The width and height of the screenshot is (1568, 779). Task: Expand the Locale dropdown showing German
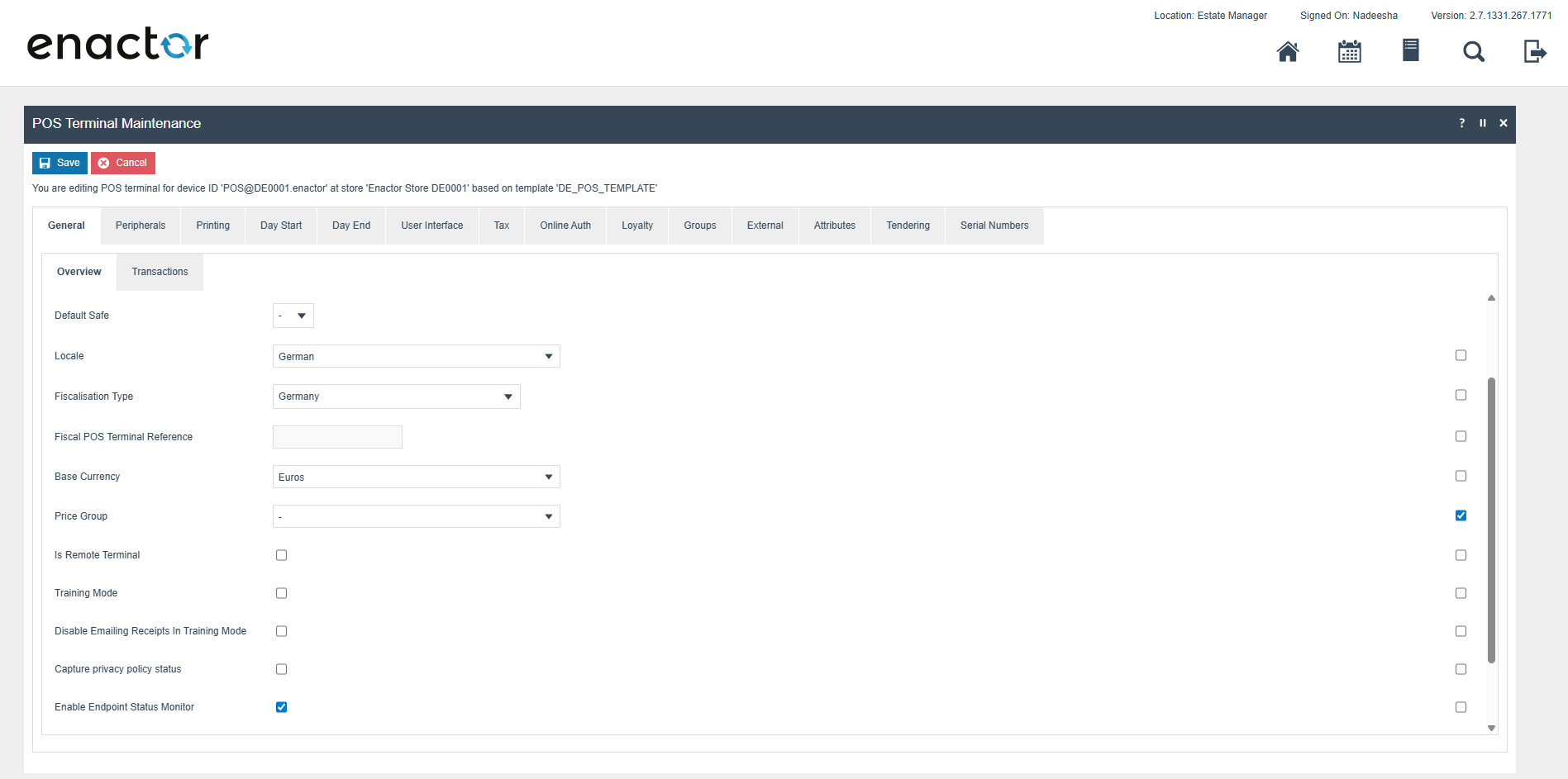(417, 356)
